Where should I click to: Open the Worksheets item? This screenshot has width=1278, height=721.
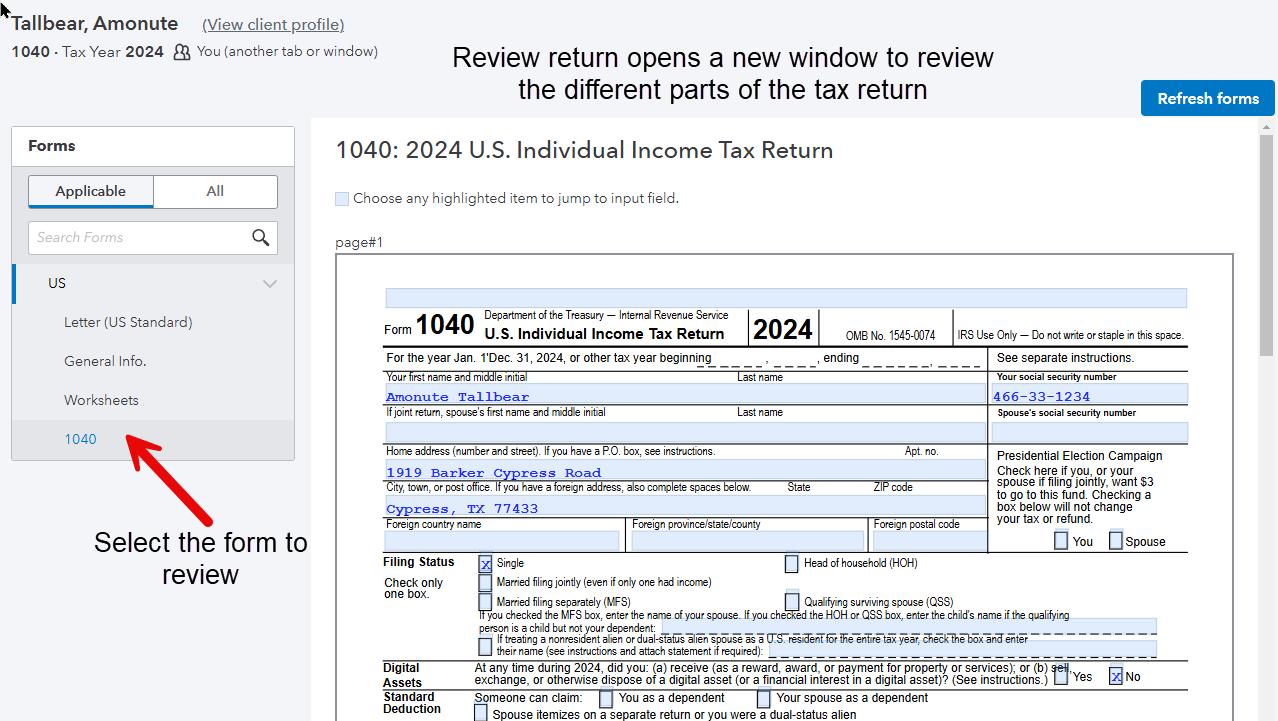point(101,400)
